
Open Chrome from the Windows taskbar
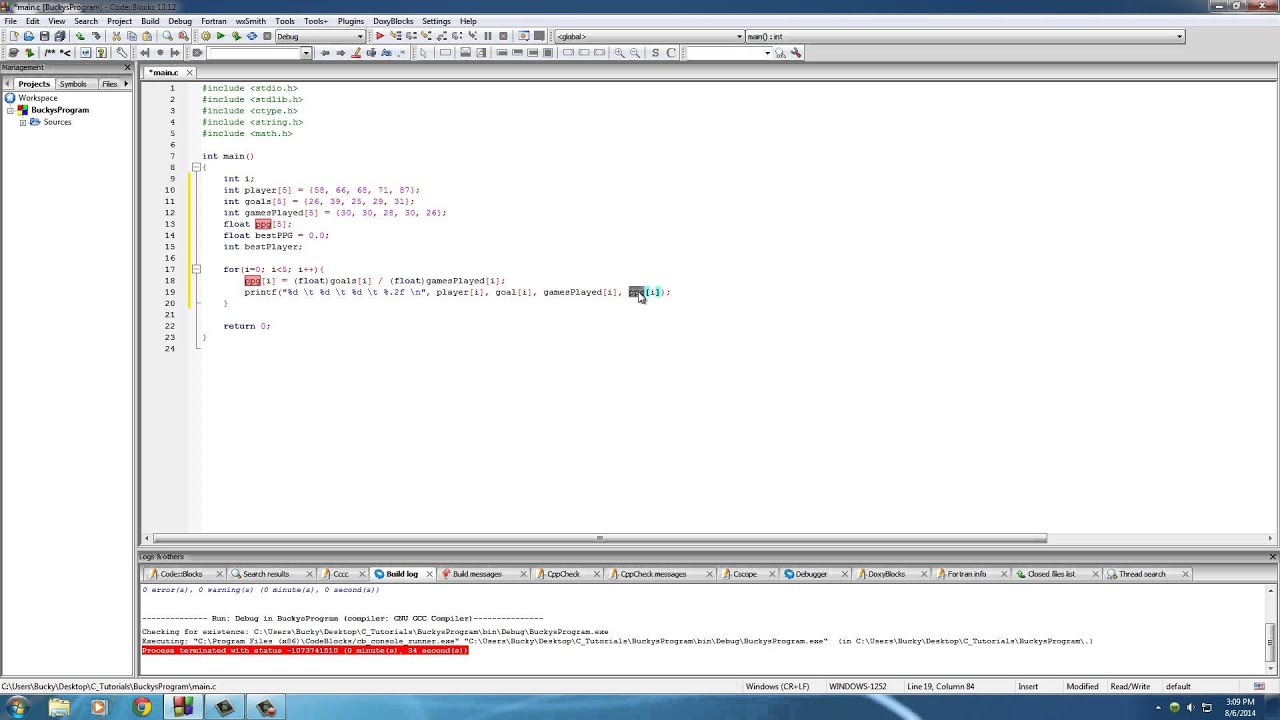141,708
